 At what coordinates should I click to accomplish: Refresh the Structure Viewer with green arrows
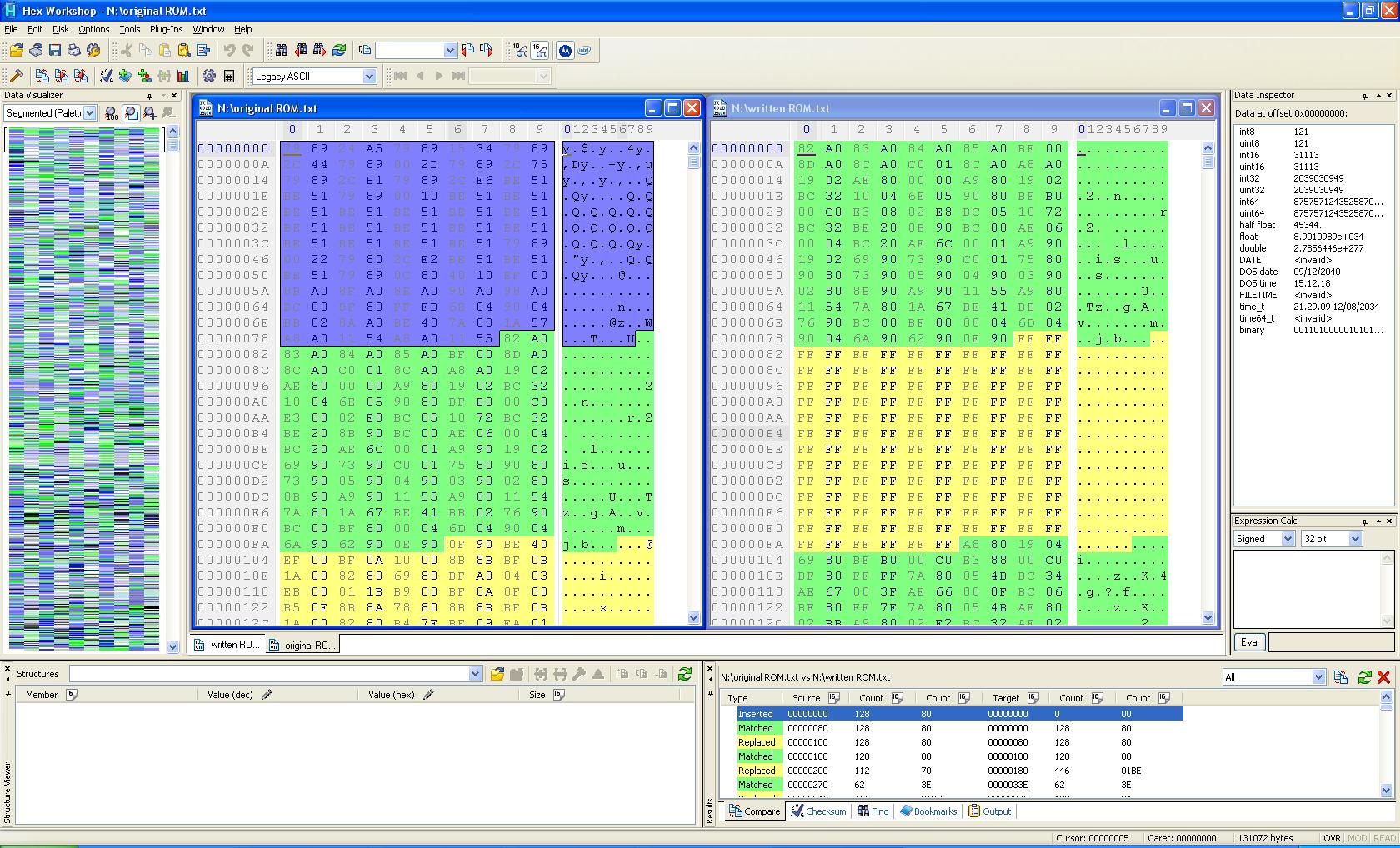[x=685, y=674]
